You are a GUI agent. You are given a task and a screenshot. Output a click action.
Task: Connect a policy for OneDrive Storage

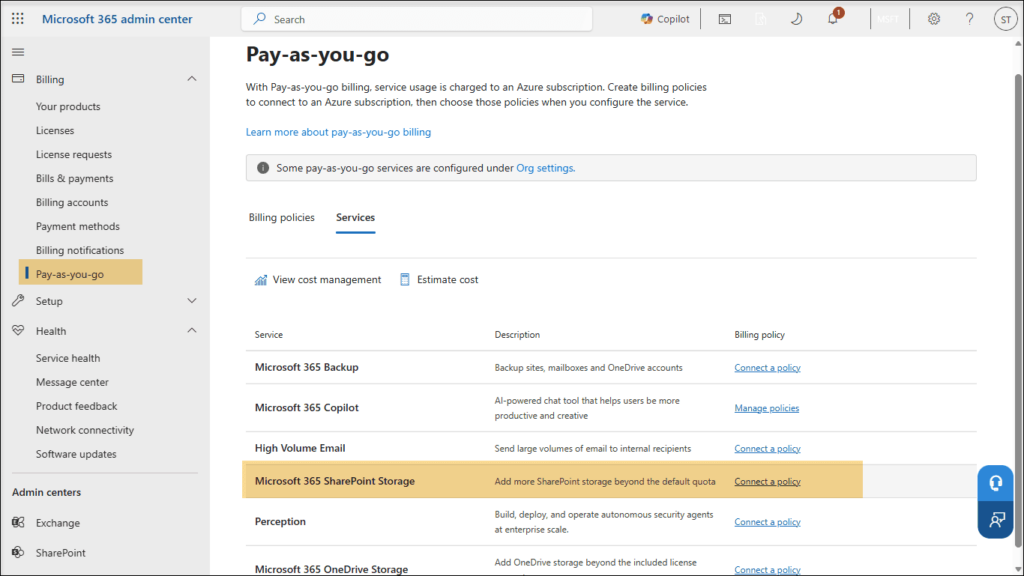(x=767, y=569)
